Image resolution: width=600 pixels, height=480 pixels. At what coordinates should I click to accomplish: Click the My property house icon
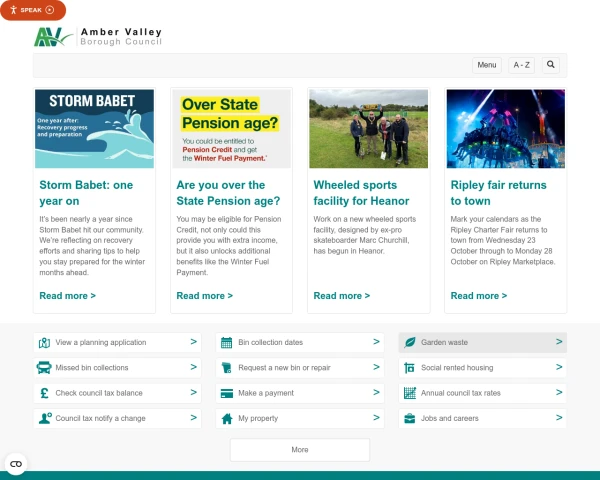tap(227, 418)
